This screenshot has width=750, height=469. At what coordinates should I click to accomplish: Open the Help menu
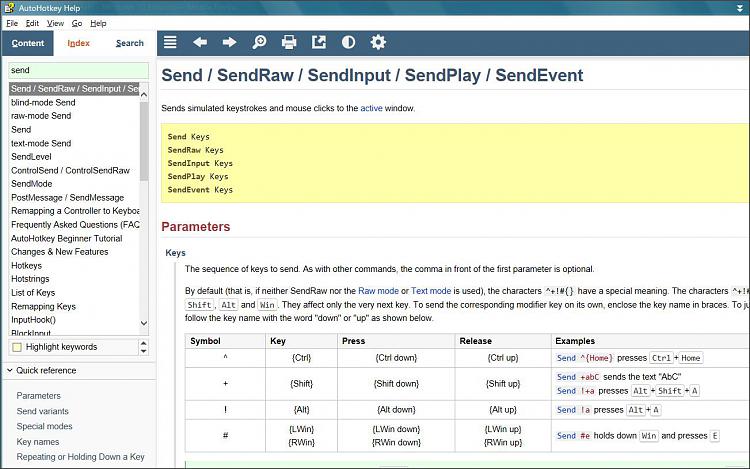98,23
